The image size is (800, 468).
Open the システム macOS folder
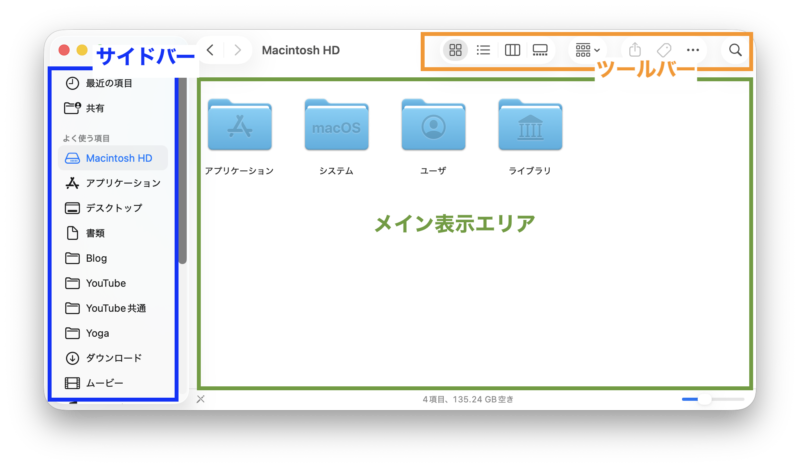(336, 125)
